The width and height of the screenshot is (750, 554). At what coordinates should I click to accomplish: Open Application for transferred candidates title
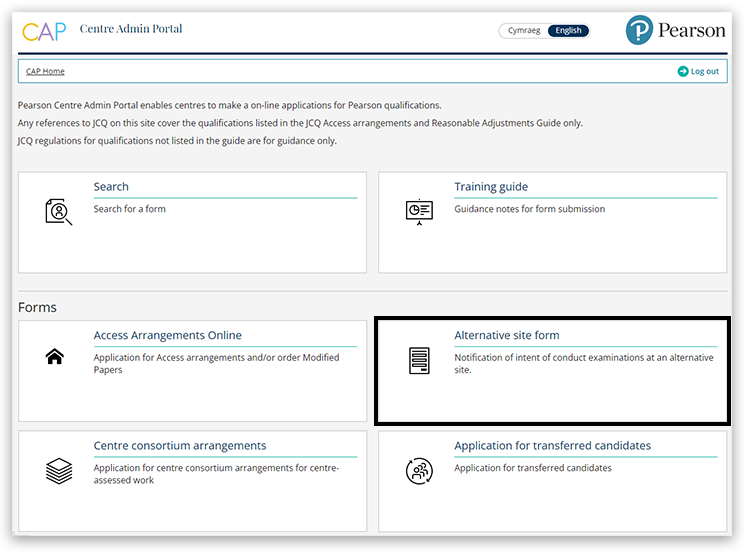coord(552,446)
